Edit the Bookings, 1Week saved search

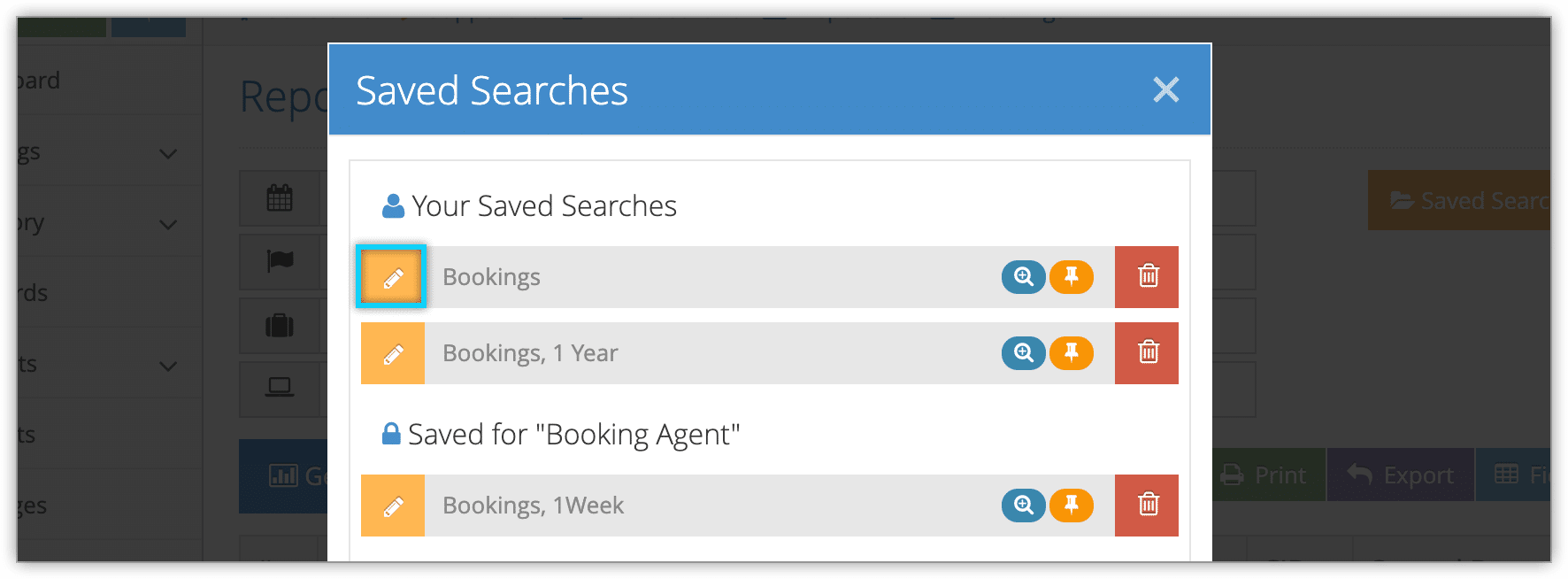392,506
